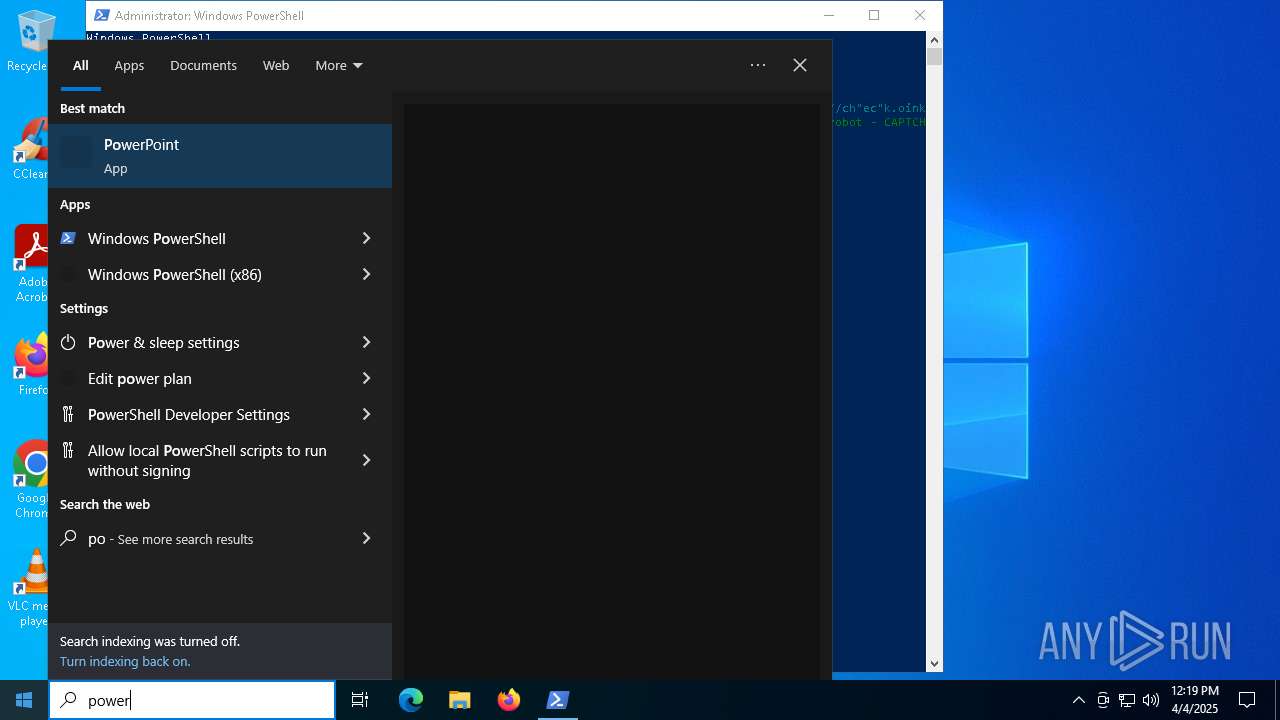This screenshot has width=1280, height=720.
Task: Minimize the PowerShell window
Action: (828, 15)
